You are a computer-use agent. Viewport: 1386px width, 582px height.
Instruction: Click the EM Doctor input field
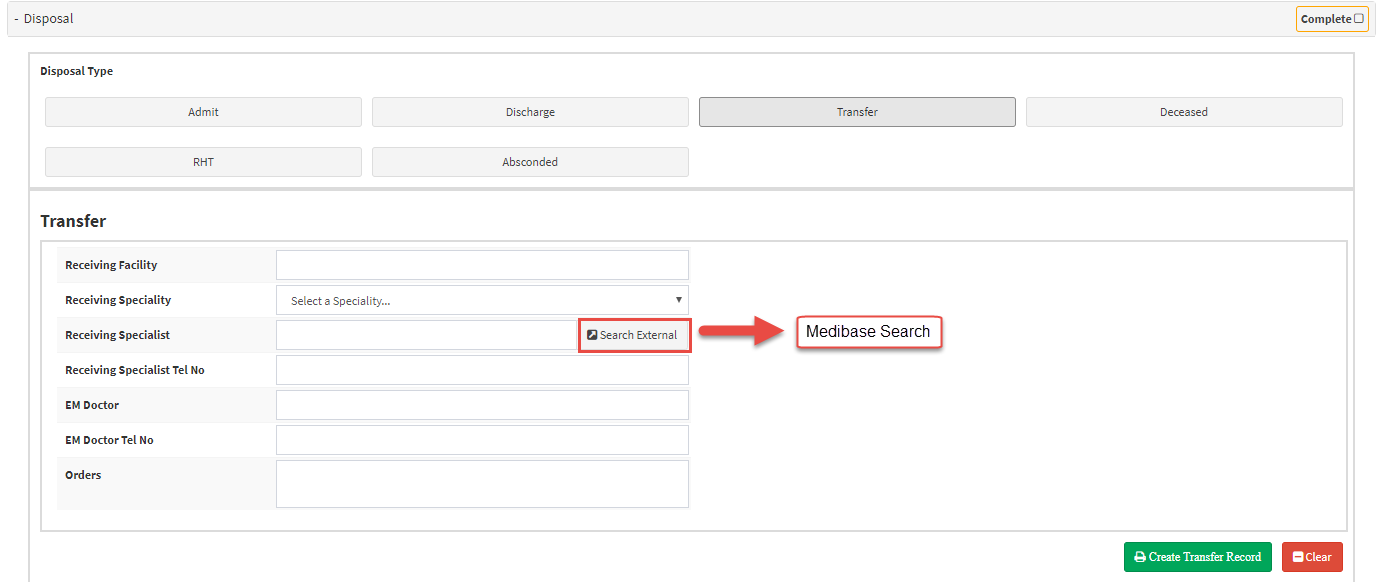[x=482, y=405]
